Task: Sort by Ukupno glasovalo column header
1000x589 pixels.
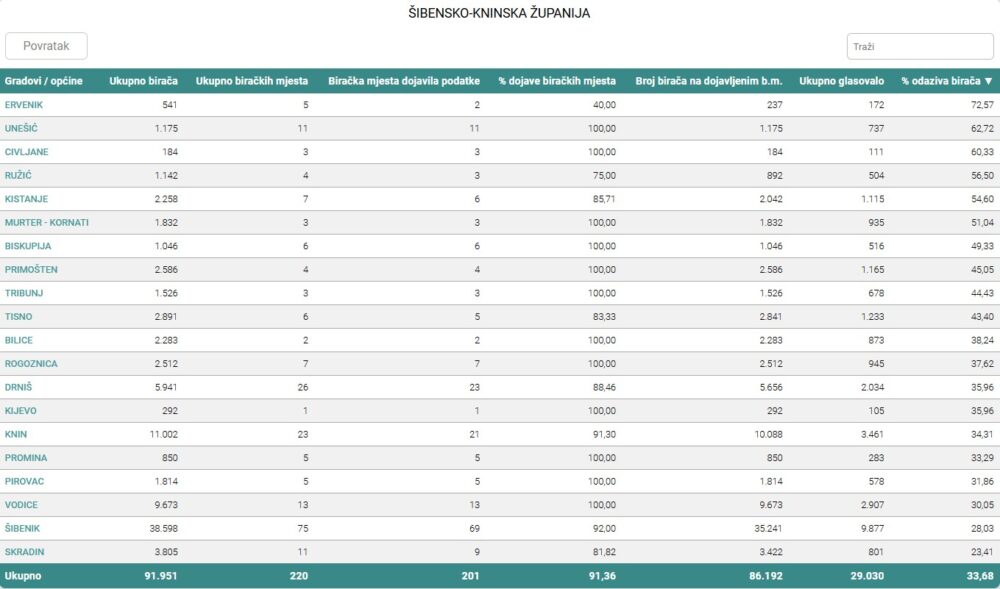Action: tap(841, 81)
